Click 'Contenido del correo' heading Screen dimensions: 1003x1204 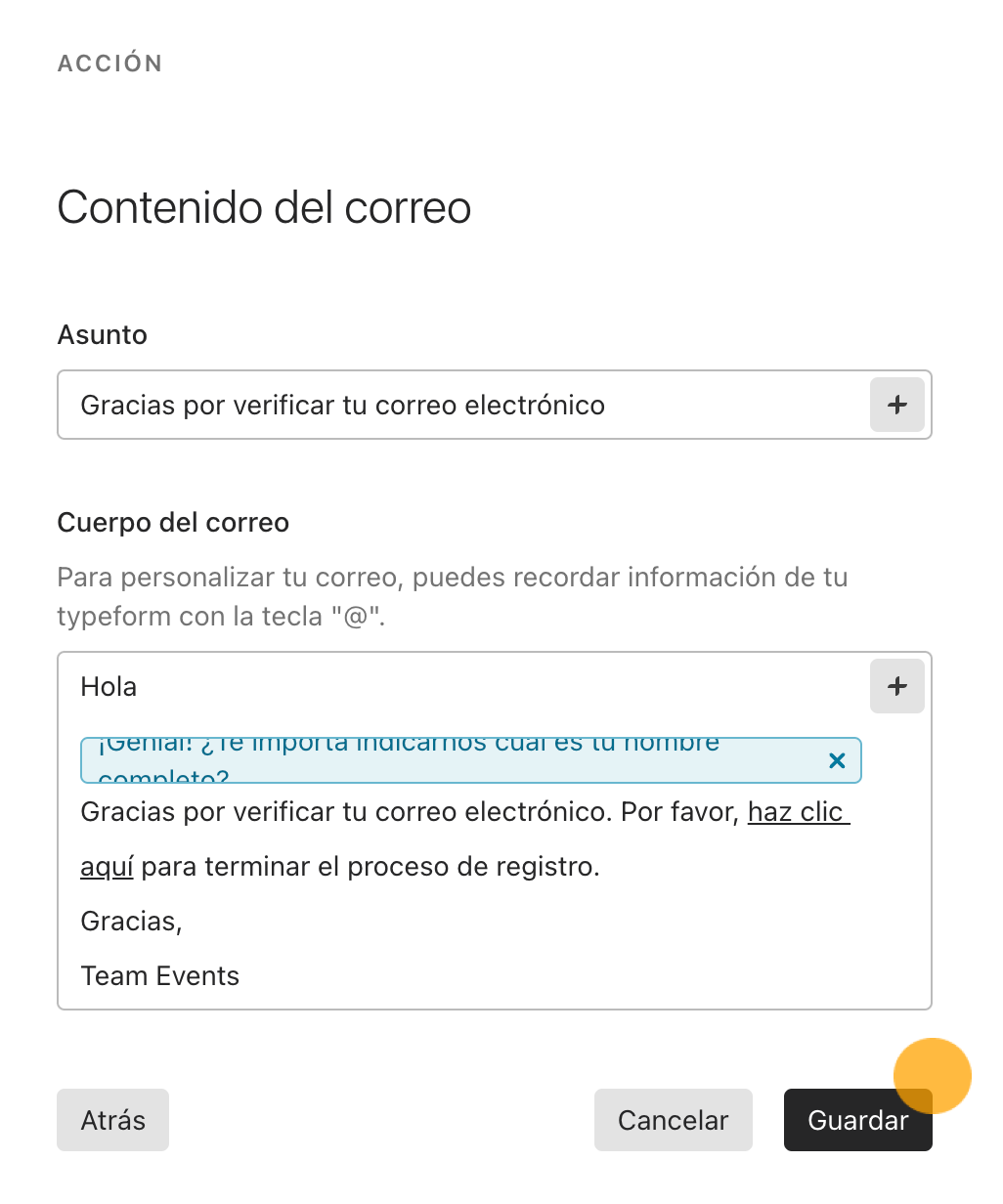[264, 208]
